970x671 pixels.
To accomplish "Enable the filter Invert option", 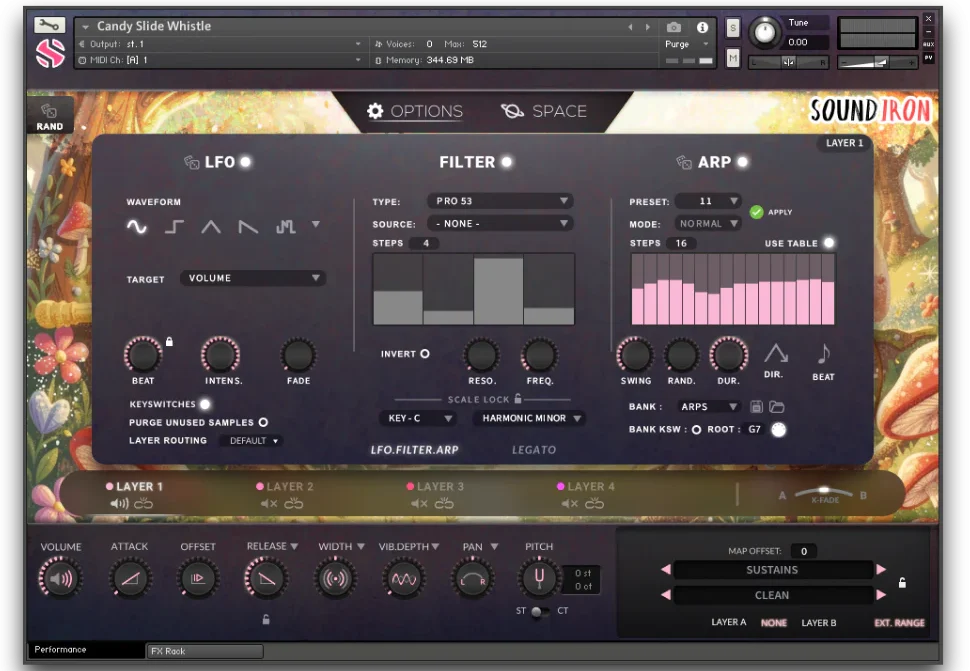I will pos(424,354).
